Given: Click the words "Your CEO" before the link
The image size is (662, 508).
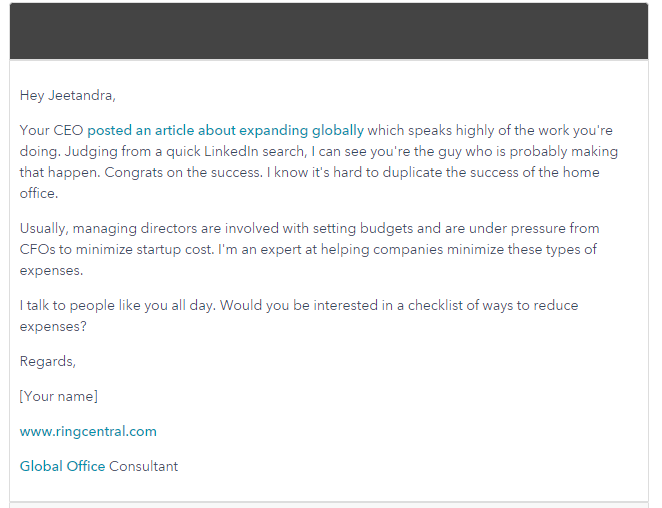Looking at the screenshot, I should coord(52,130).
